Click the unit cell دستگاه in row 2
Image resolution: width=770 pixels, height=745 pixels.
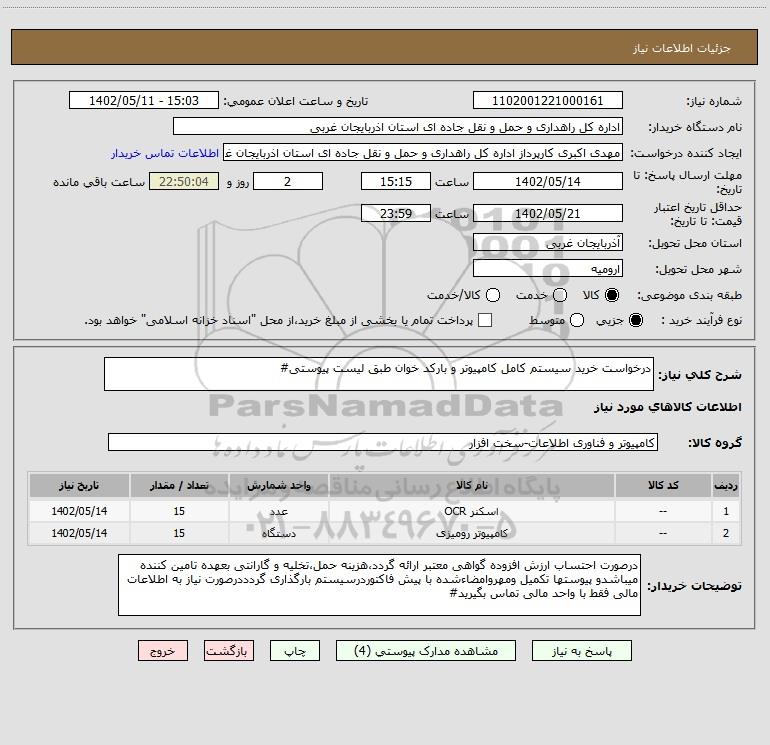click(x=278, y=533)
